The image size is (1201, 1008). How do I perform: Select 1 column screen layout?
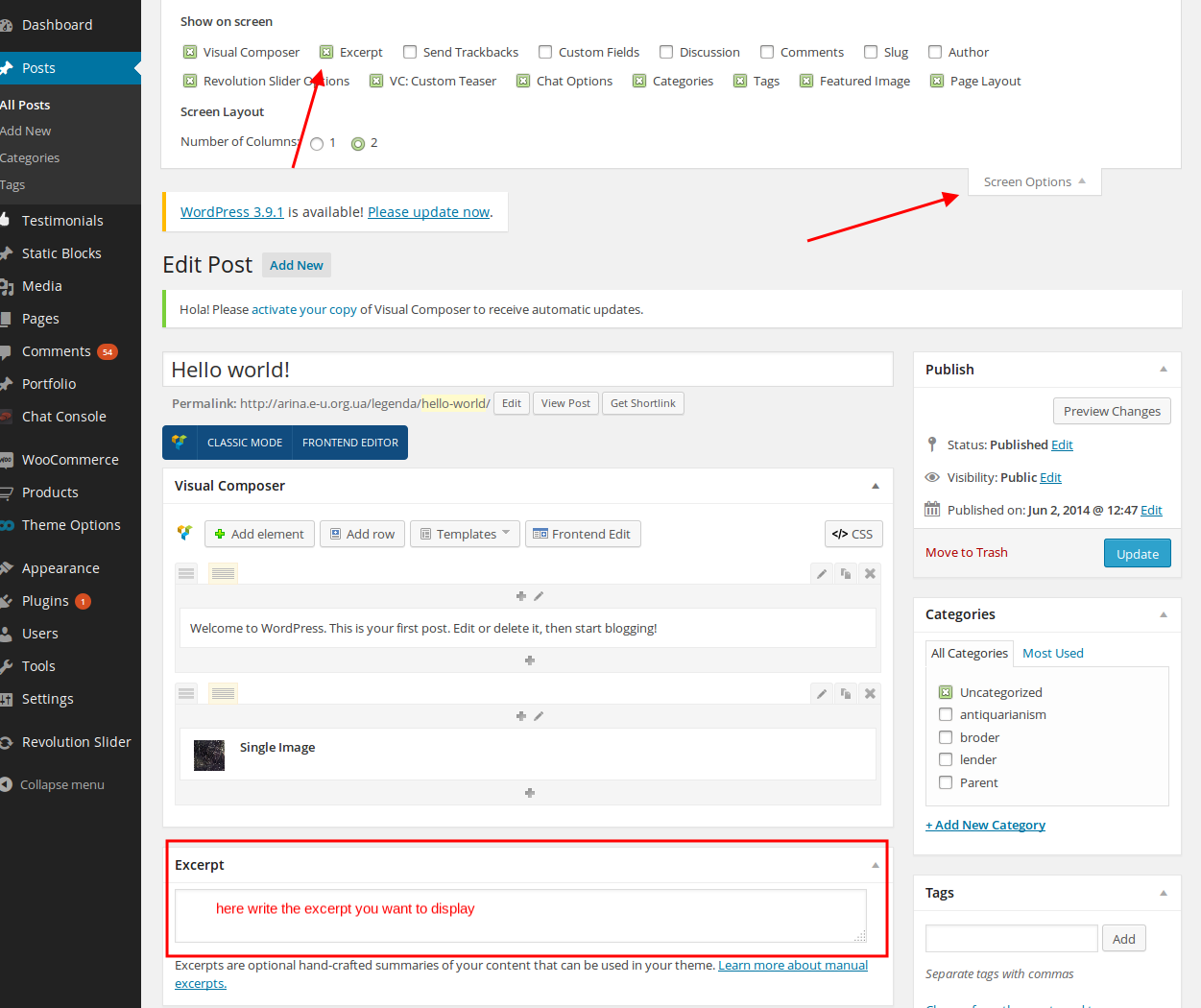click(317, 144)
